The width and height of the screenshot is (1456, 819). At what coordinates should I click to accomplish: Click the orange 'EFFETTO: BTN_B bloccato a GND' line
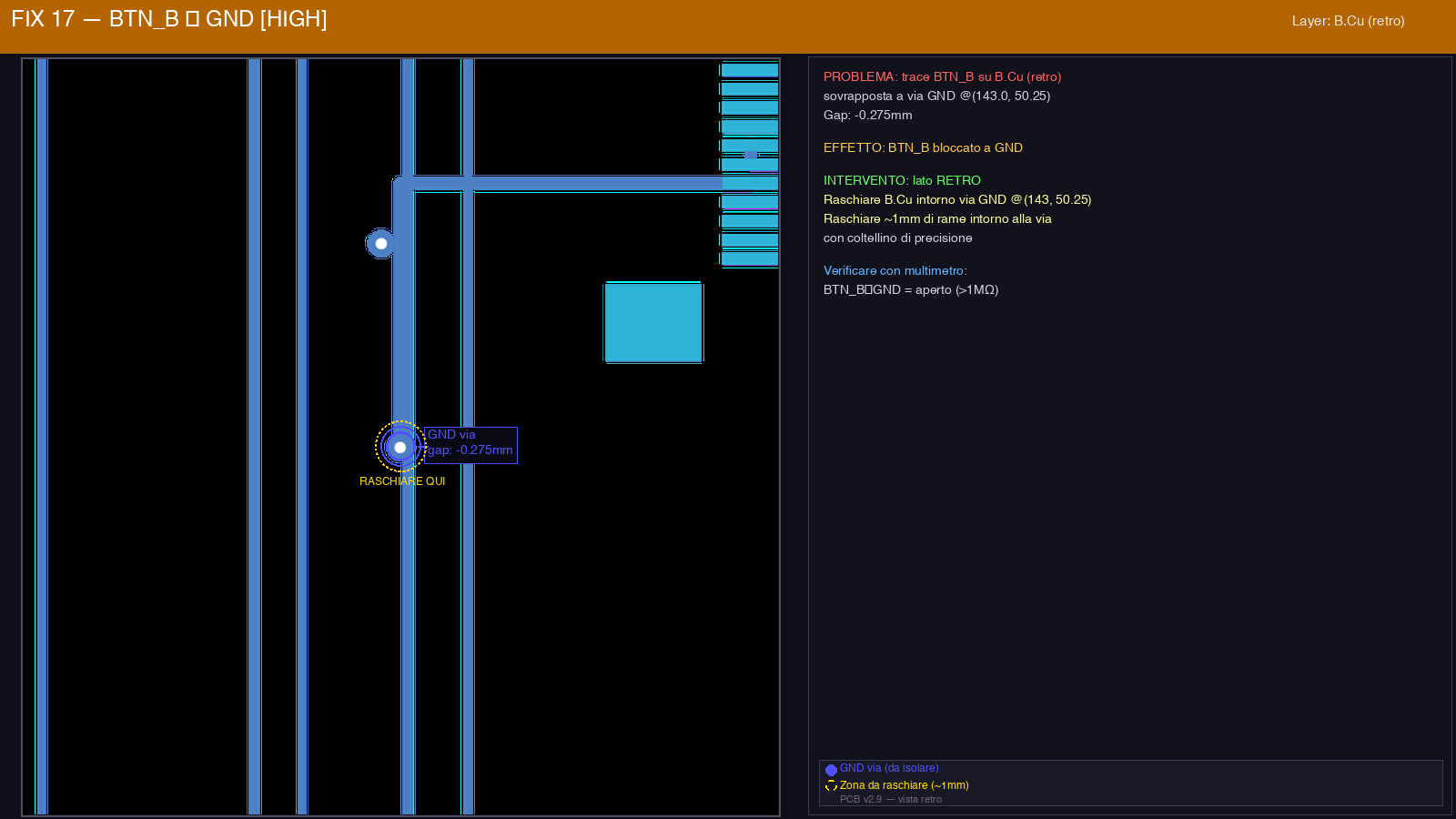(x=923, y=147)
